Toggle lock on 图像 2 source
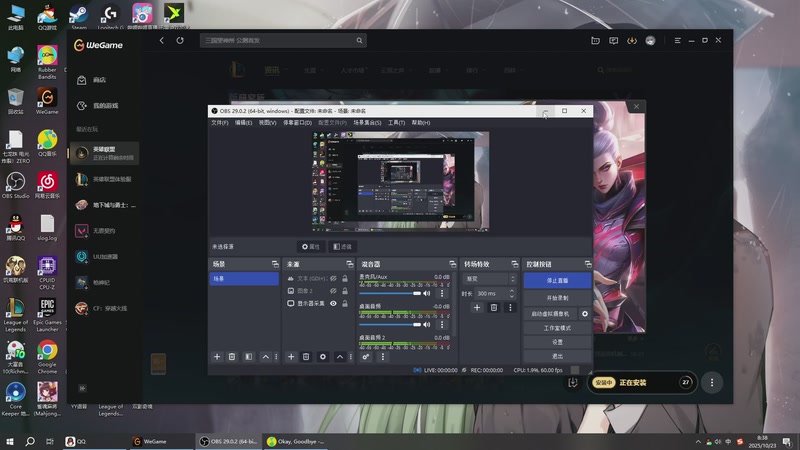Viewport: 800px width, 450px height. (x=345, y=291)
